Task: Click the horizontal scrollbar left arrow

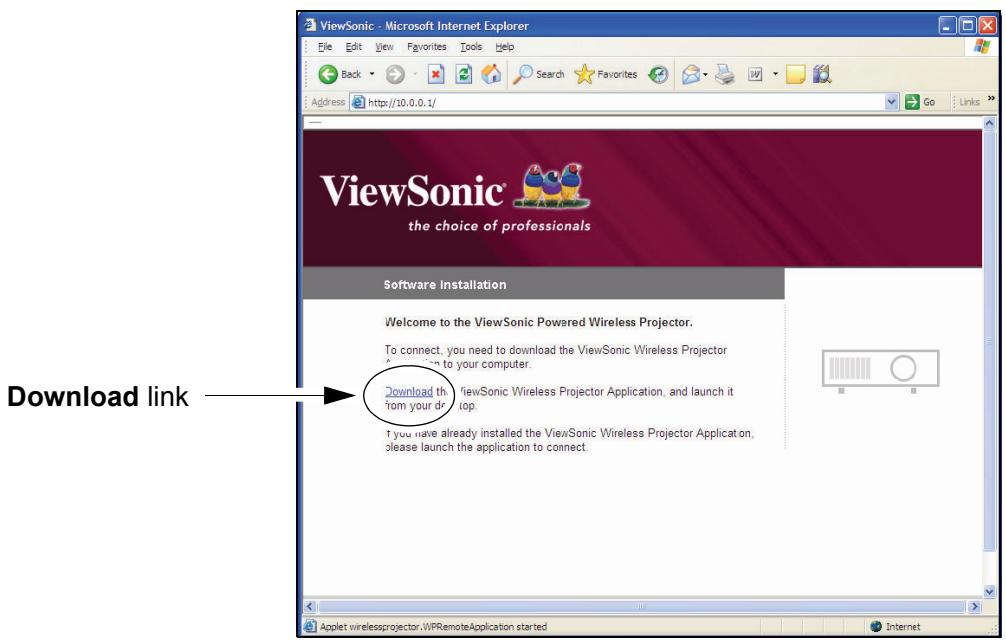Action: 310,606
